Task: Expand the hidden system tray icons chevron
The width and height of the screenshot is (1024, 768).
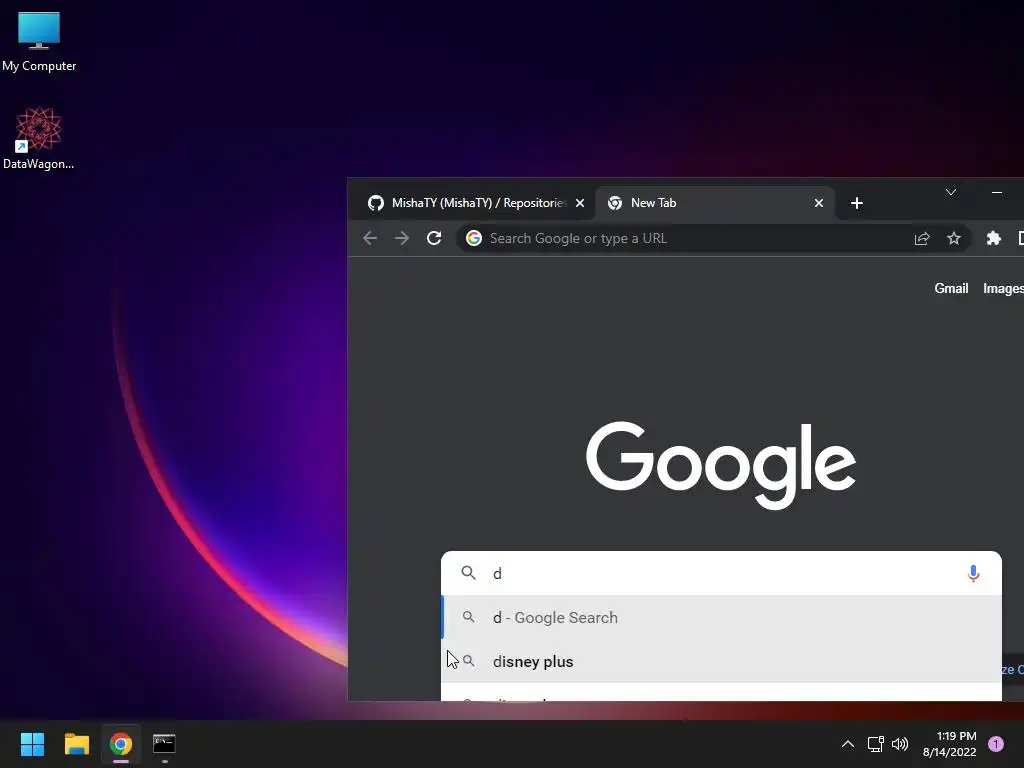Action: point(848,744)
